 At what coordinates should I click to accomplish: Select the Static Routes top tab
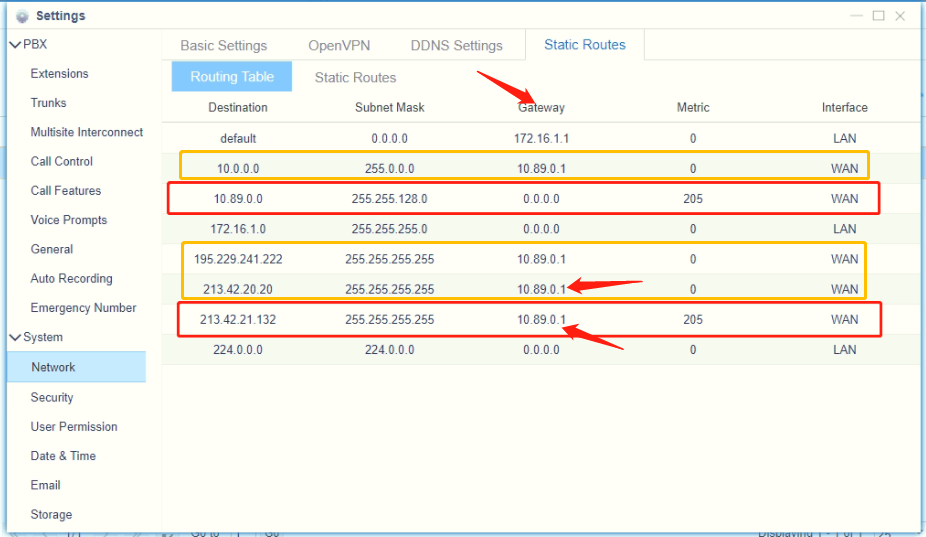[584, 45]
